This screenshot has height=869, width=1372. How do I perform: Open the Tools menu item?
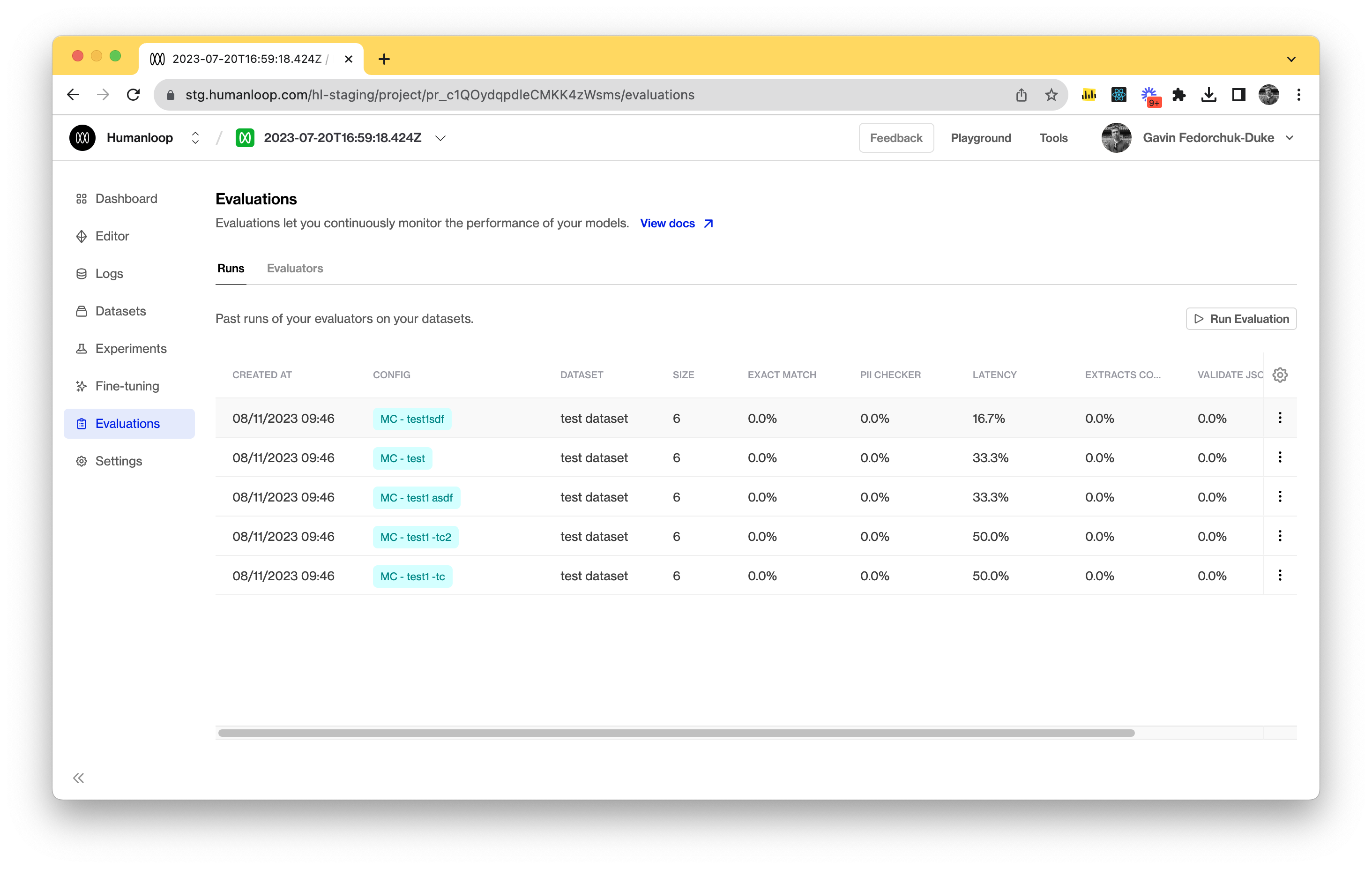(x=1053, y=138)
